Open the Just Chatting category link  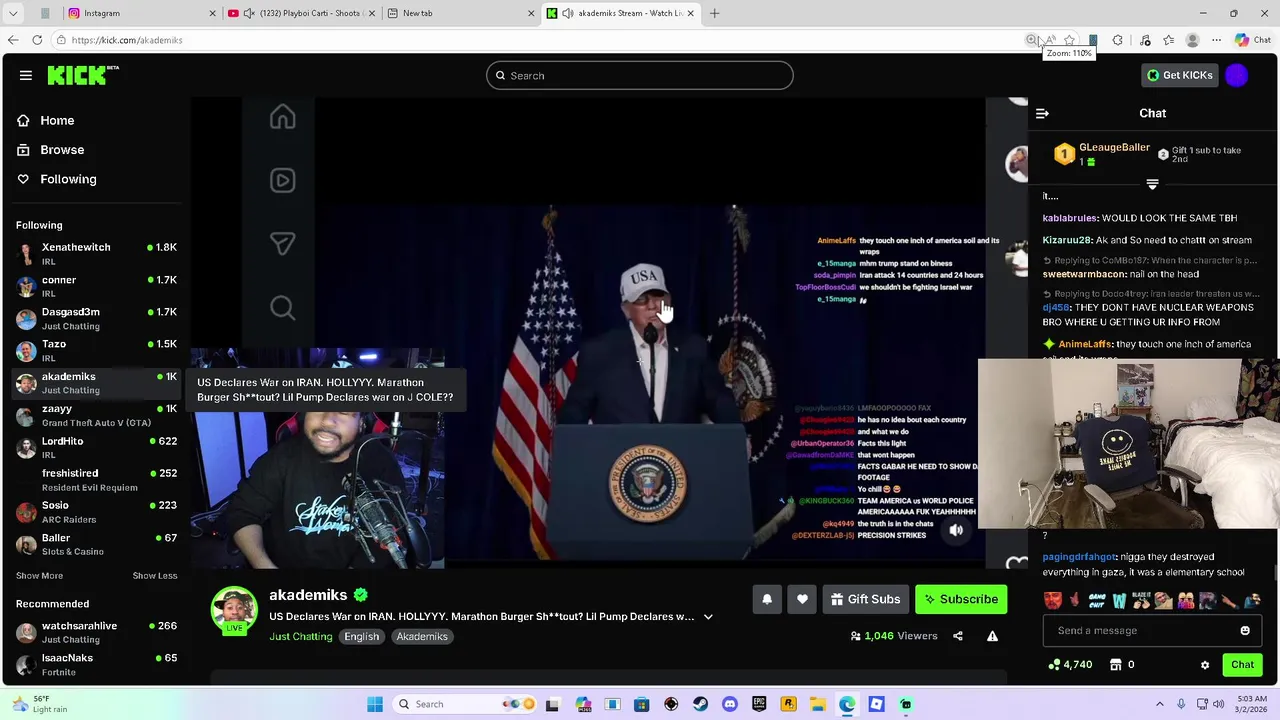tap(300, 637)
